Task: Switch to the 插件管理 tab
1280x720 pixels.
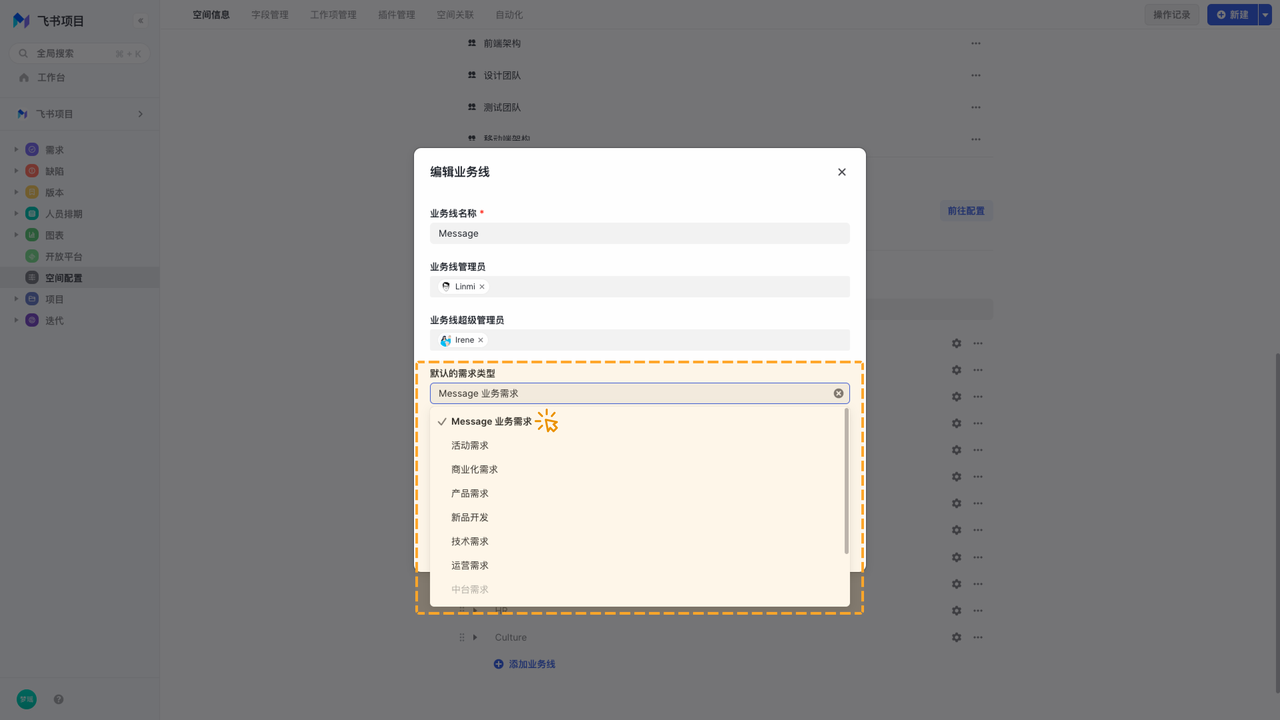Action: point(397,15)
